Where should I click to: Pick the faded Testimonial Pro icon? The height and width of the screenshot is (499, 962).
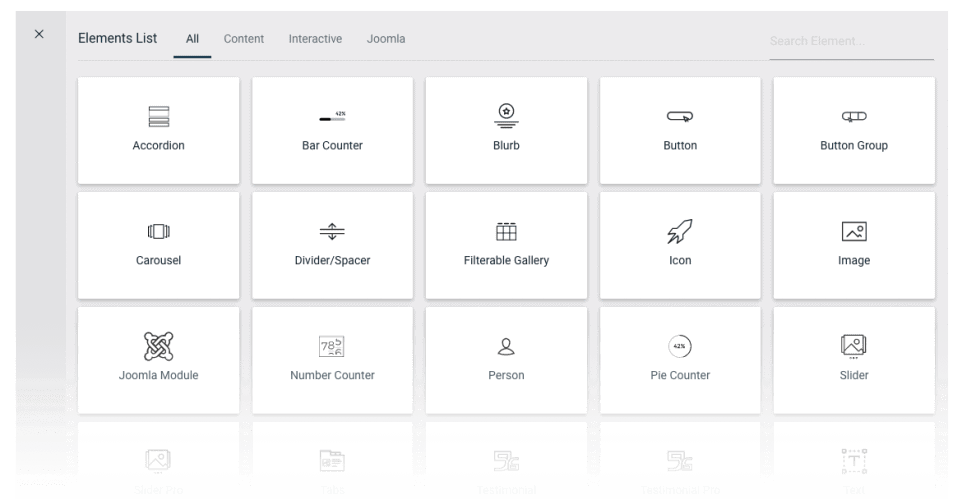(680, 461)
